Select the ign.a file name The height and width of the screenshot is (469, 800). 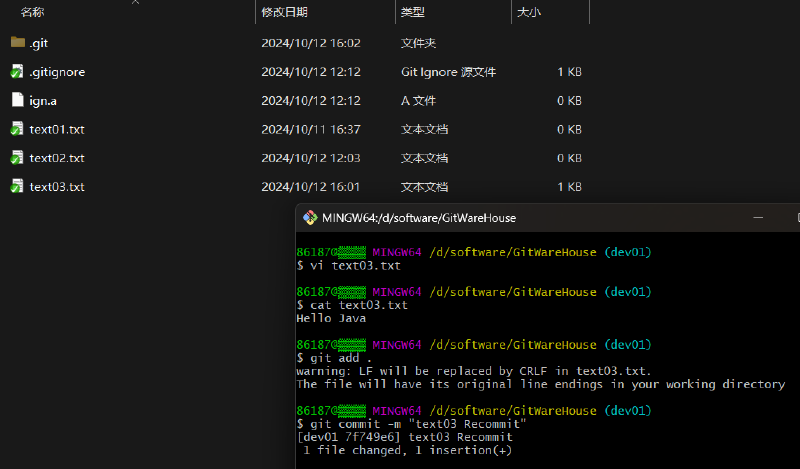pyautogui.click(x=43, y=101)
